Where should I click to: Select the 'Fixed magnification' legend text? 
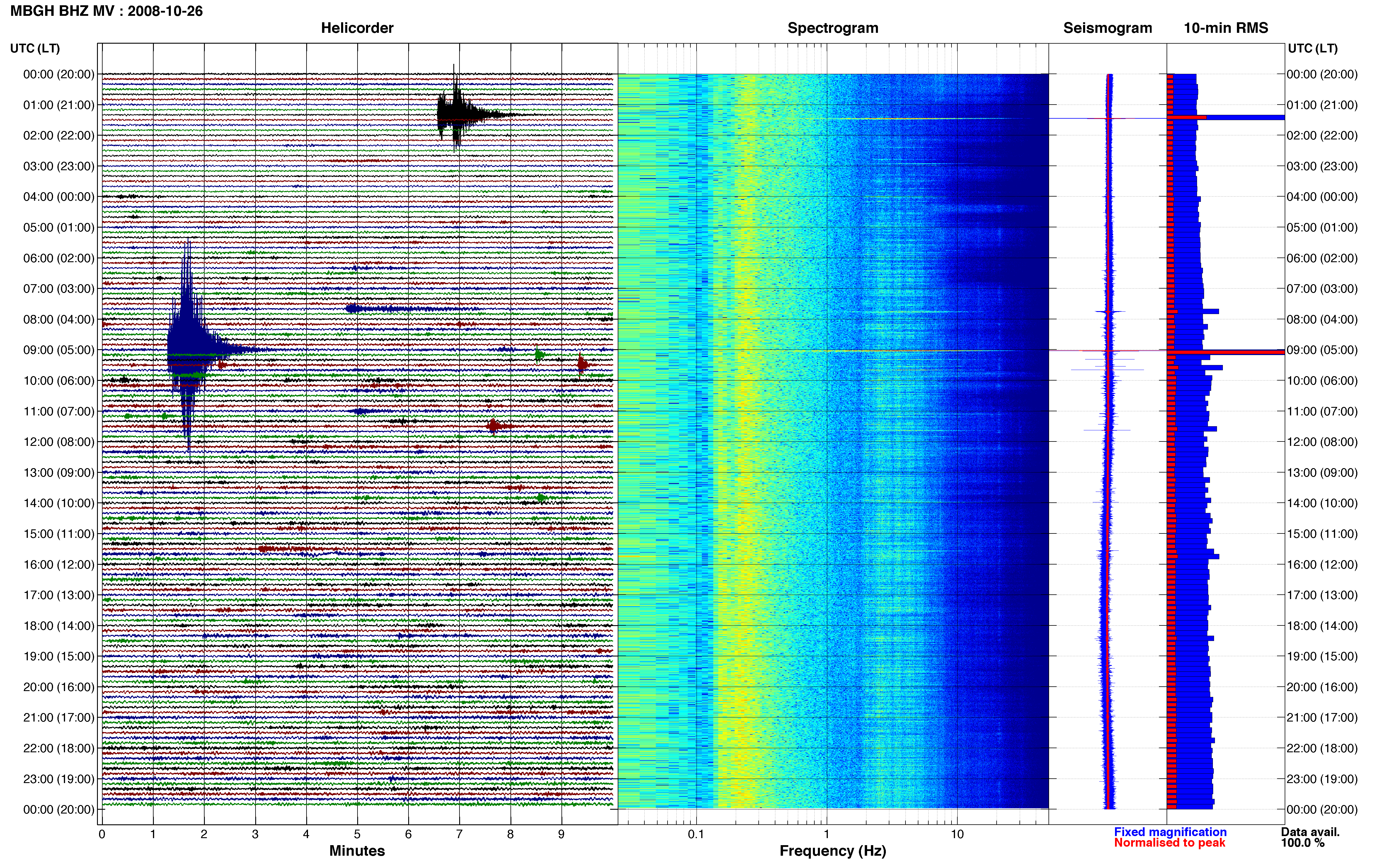pos(1170,832)
